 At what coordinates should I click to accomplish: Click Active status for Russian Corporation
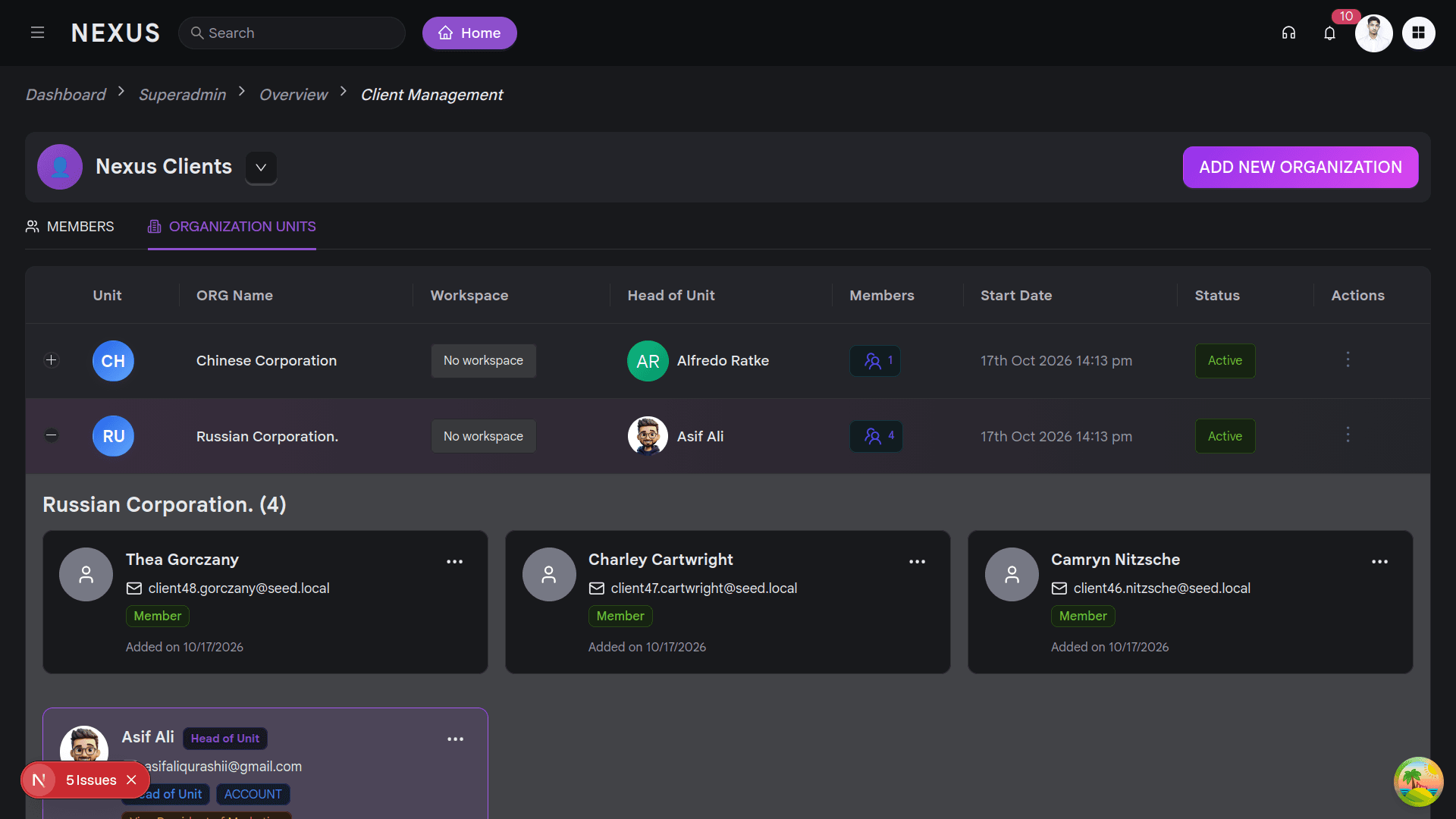pos(1225,436)
